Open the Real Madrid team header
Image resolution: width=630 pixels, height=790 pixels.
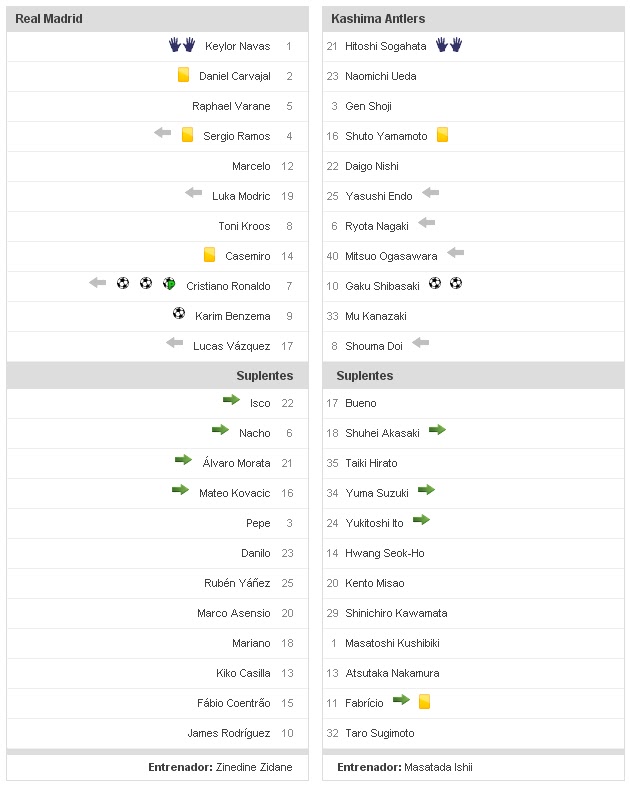49,19
